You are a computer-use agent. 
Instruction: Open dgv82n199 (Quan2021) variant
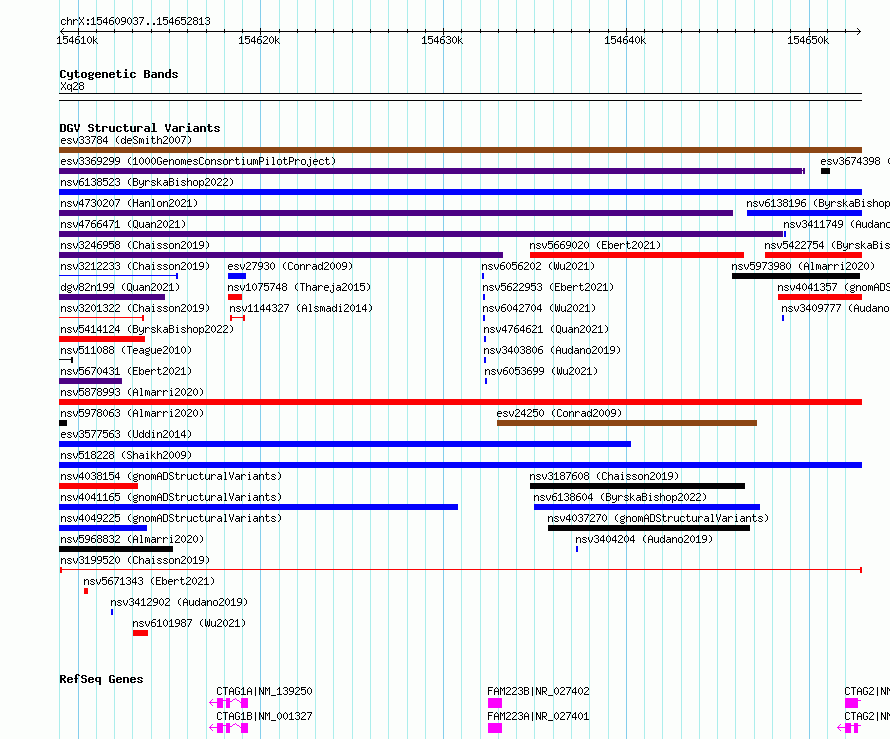click(120, 287)
